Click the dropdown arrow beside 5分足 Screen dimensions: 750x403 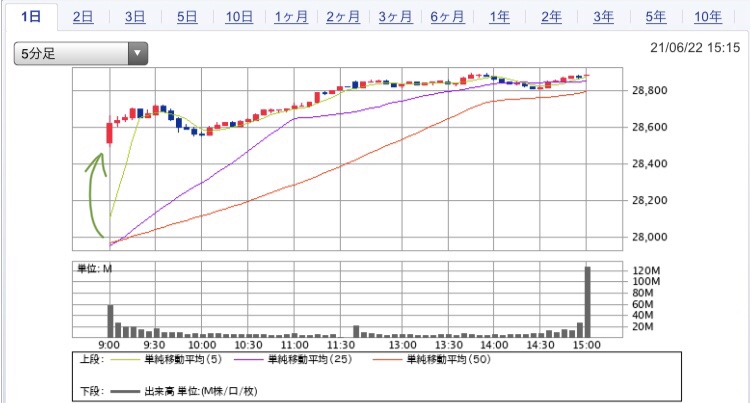(138, 54)
